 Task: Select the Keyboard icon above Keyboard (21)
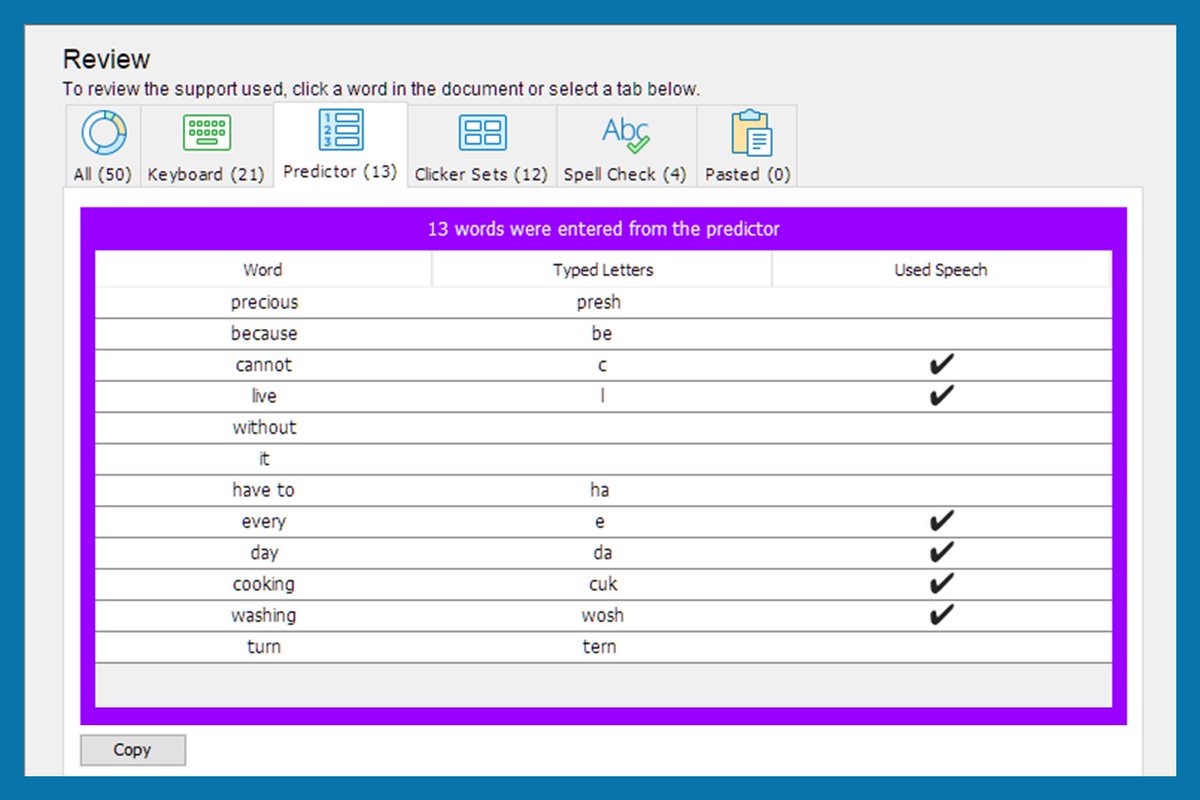point(206,132)
